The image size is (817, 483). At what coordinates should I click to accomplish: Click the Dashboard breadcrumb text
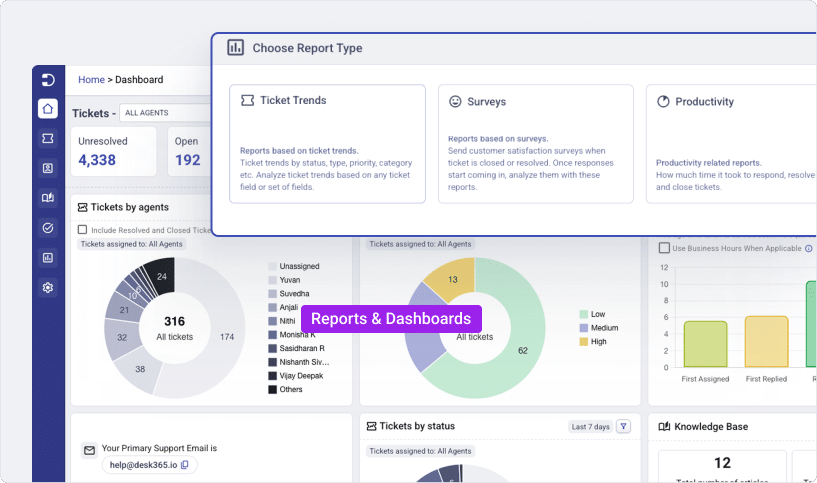click(139, 80)
